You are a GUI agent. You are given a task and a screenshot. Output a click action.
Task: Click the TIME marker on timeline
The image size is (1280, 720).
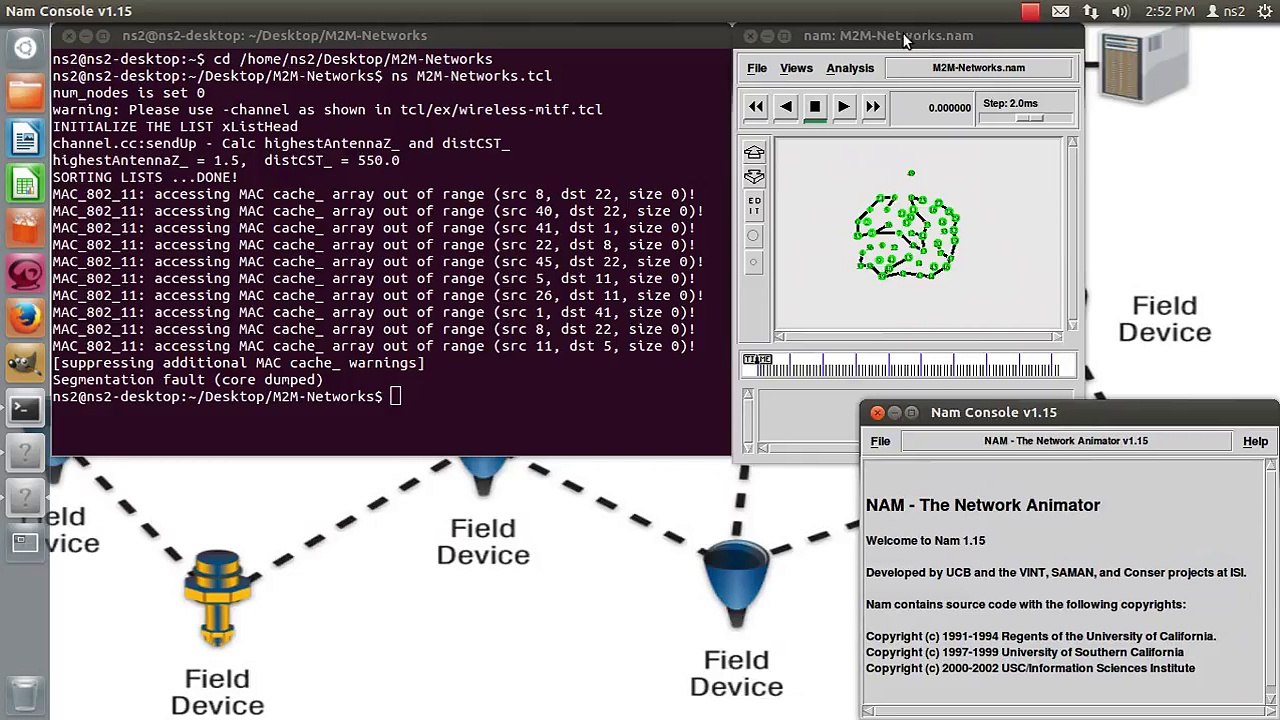point(757,359)
